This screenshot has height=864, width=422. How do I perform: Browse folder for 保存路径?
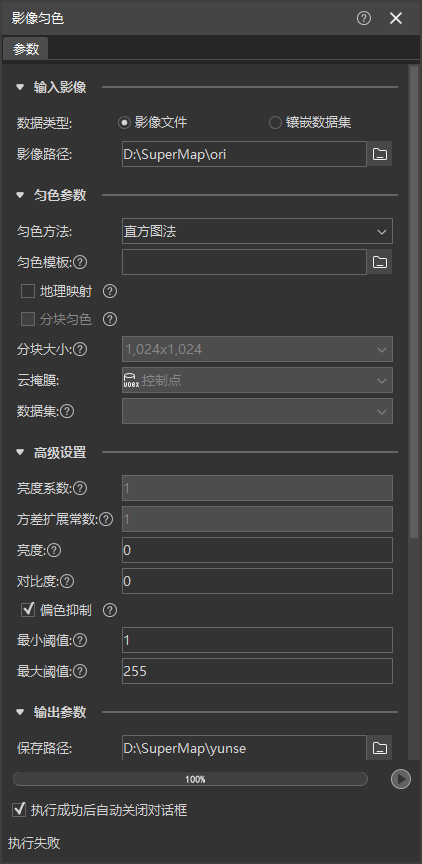tap(380, 748)
